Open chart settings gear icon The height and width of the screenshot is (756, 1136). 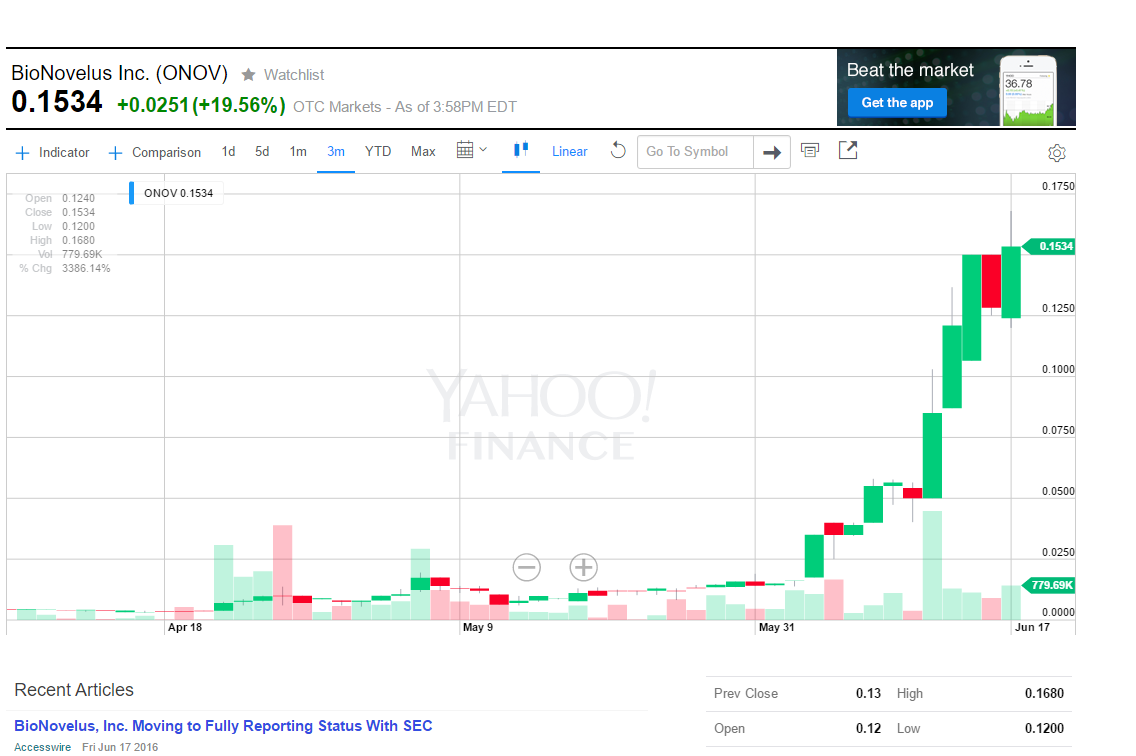pos(1057,153)
